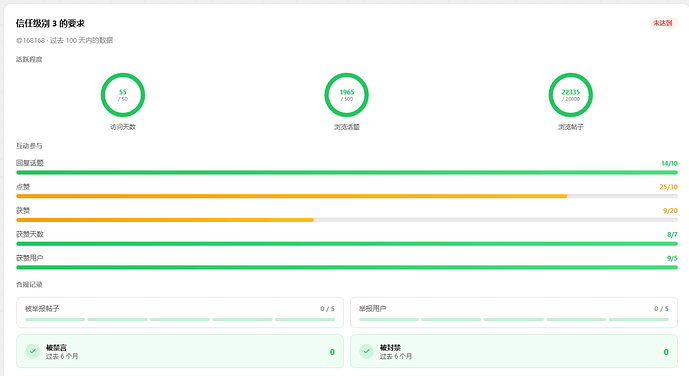Image resolution: width=689 pixels, height=376 pixels.
Task: Click the 获赞天数 label
Action: click(30, 234)
